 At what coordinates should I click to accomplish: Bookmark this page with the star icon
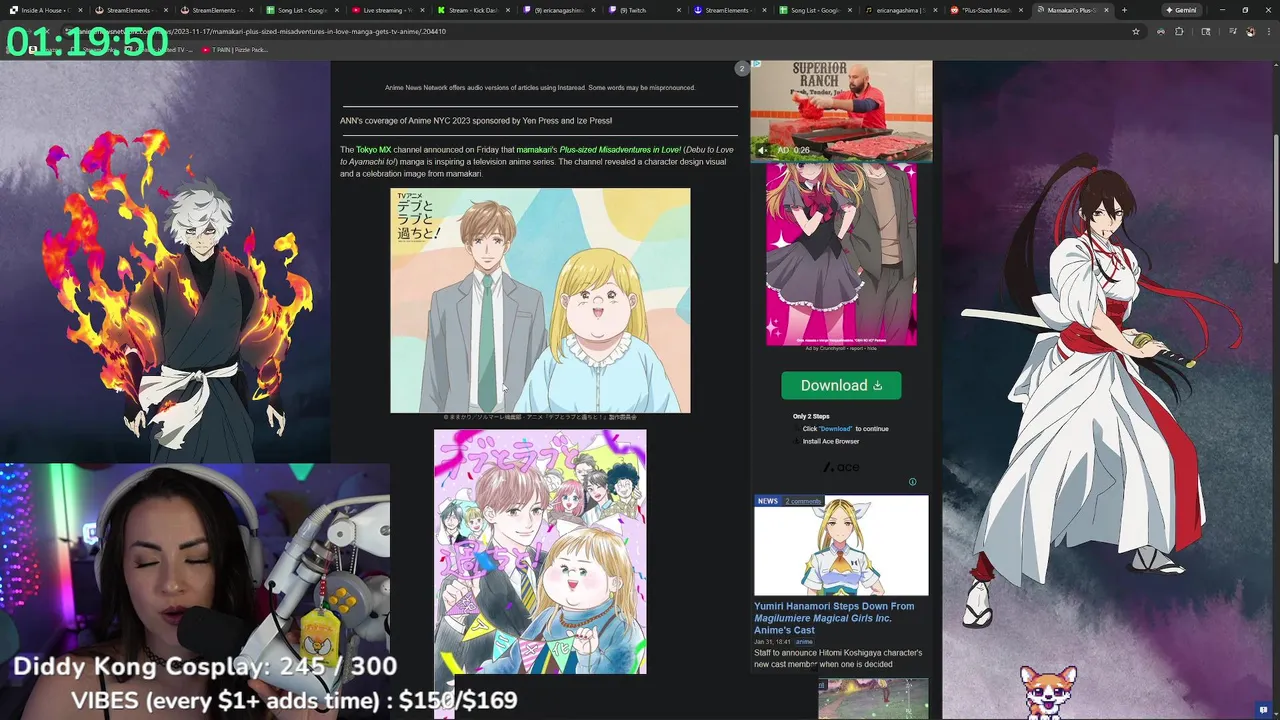point(1135,31)
